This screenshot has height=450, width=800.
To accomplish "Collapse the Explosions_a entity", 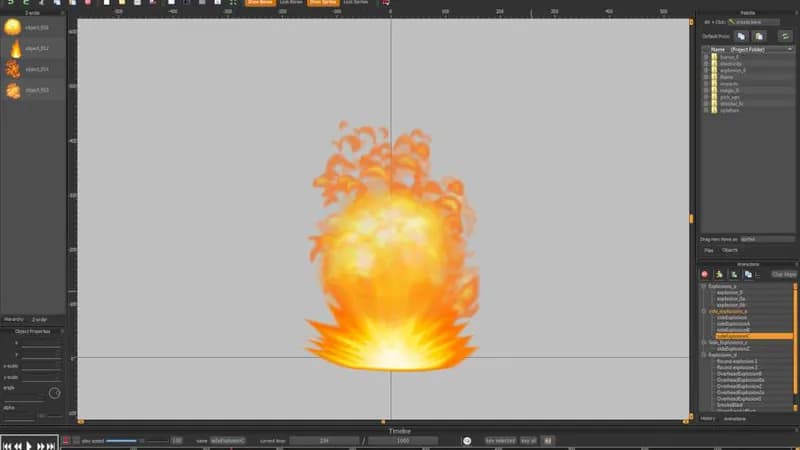I will (x=704, y=286).
